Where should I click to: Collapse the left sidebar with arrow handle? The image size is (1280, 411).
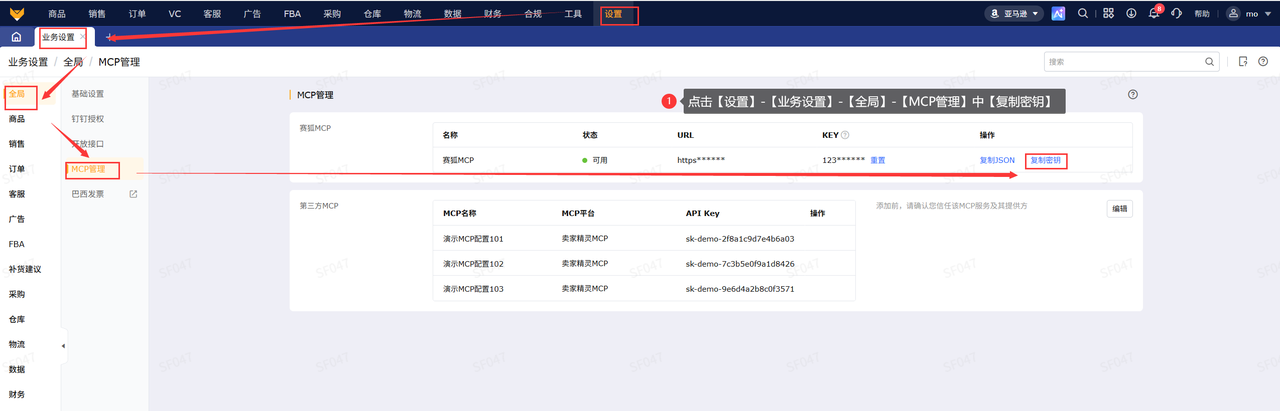[64, 346]
